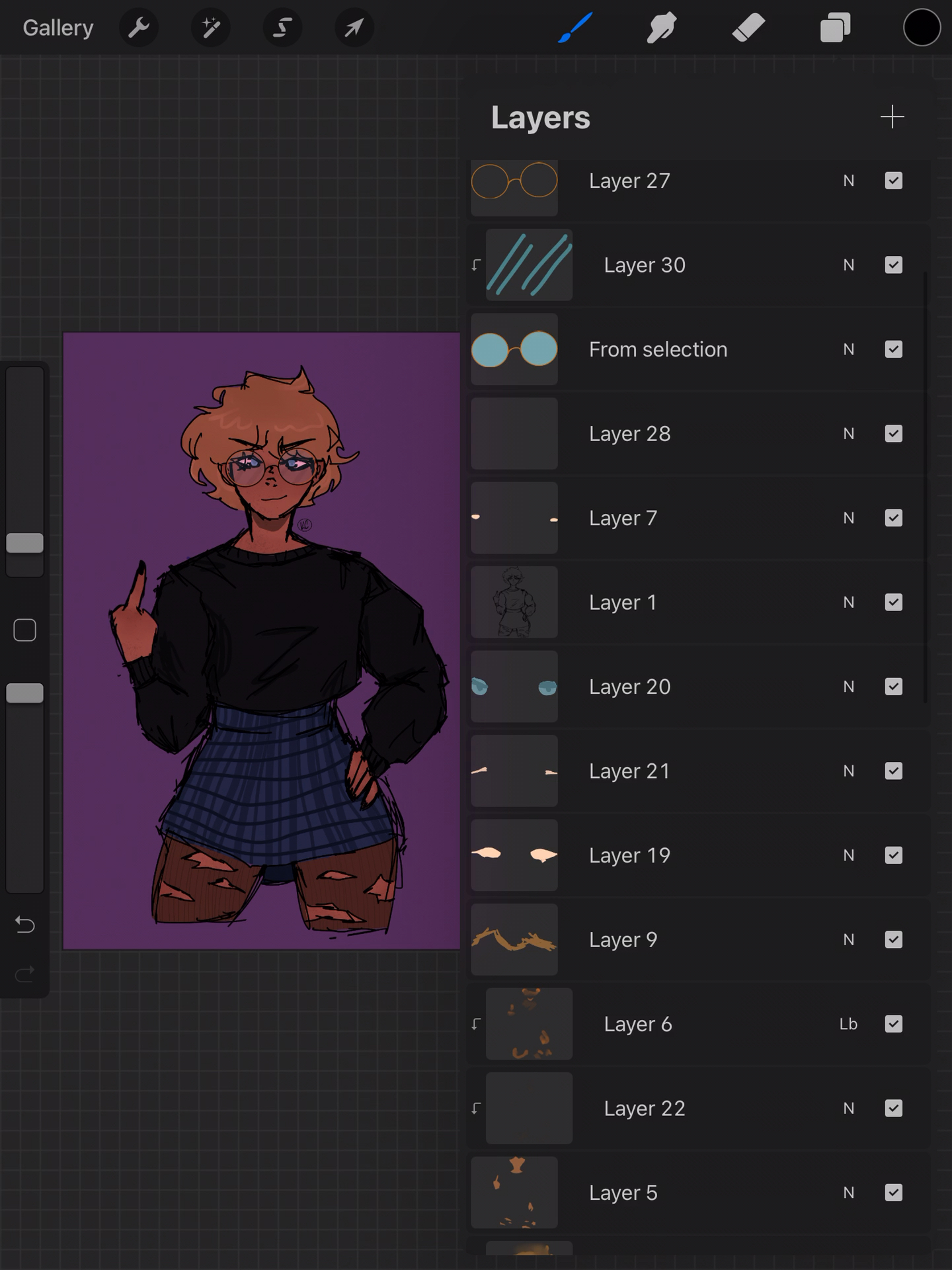Viewport: 952px width, 1270px height.
Task: Select the Layer 20 name
Action: point(629,687)
